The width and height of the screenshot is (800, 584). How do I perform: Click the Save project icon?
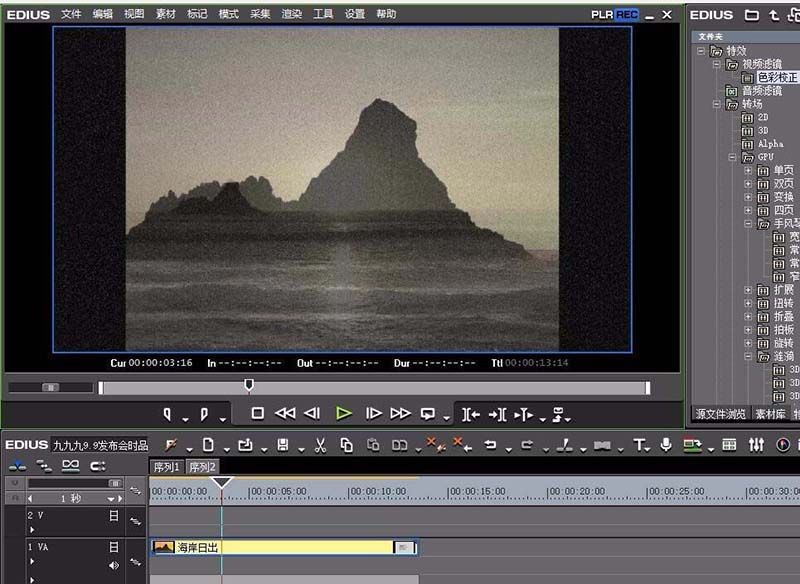tap(283, 445)
